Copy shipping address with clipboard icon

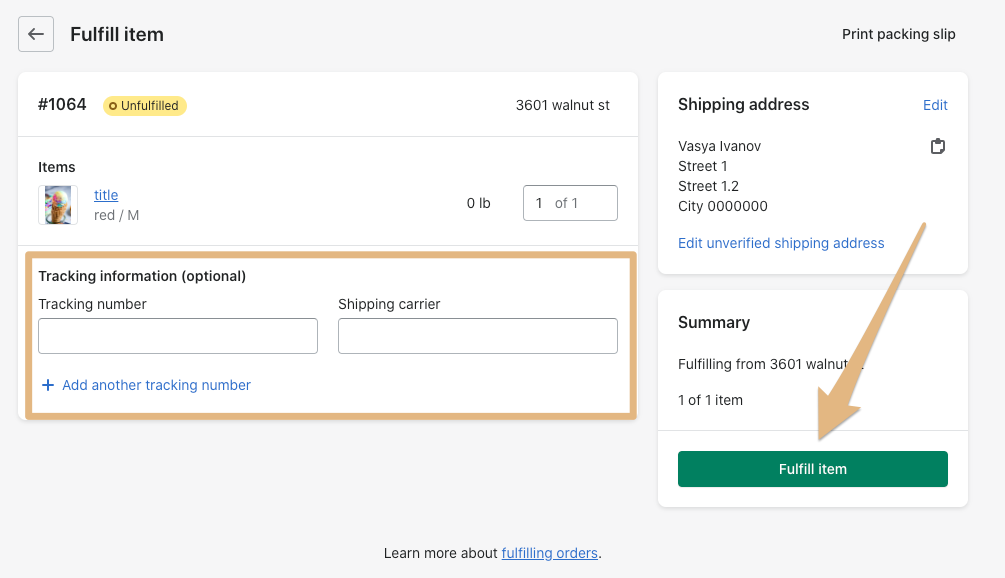pyautogui.click(x=938, y=146)
